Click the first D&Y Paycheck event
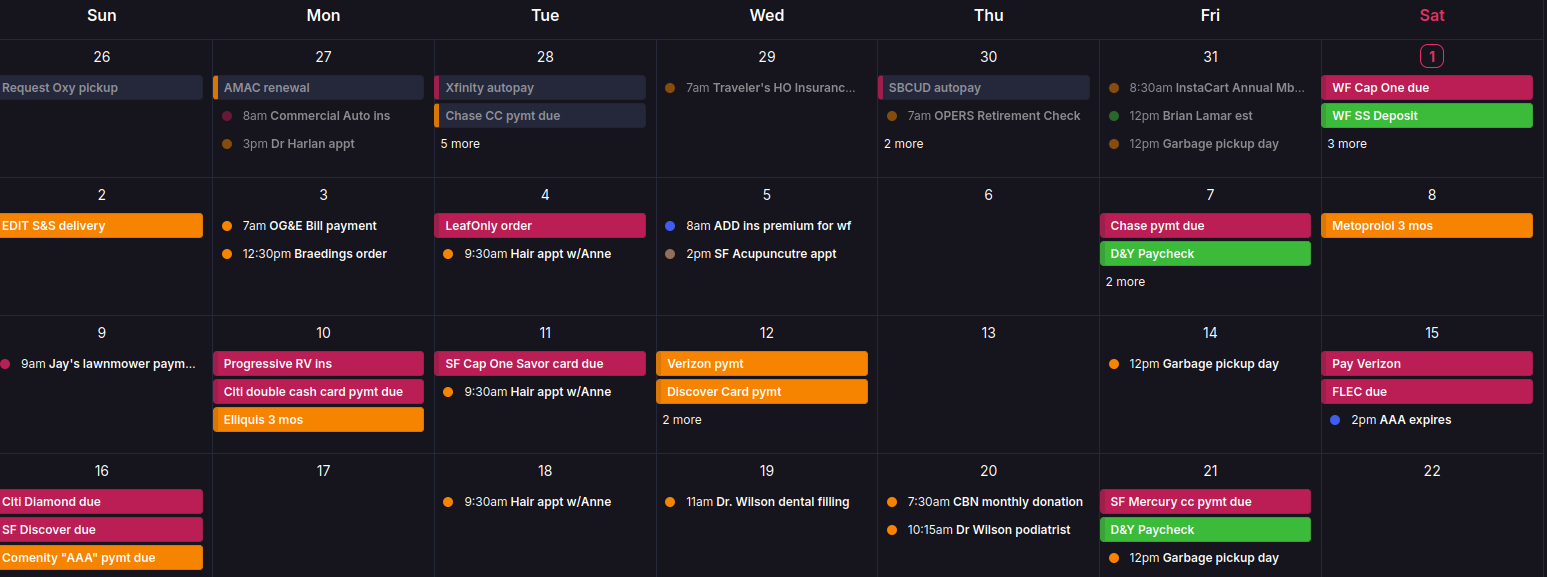 [1205, 254]
